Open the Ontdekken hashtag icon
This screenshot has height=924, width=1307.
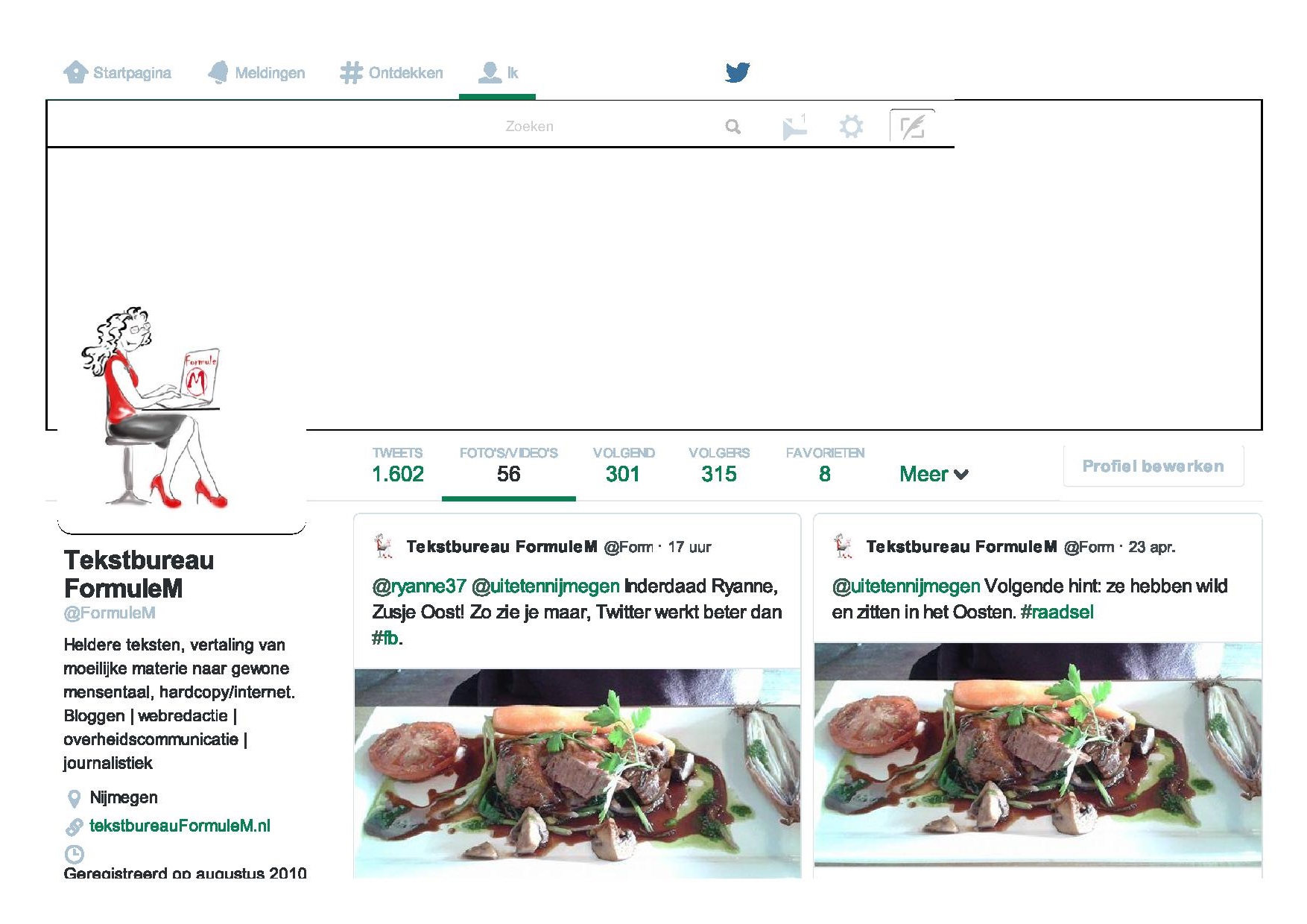351,72
